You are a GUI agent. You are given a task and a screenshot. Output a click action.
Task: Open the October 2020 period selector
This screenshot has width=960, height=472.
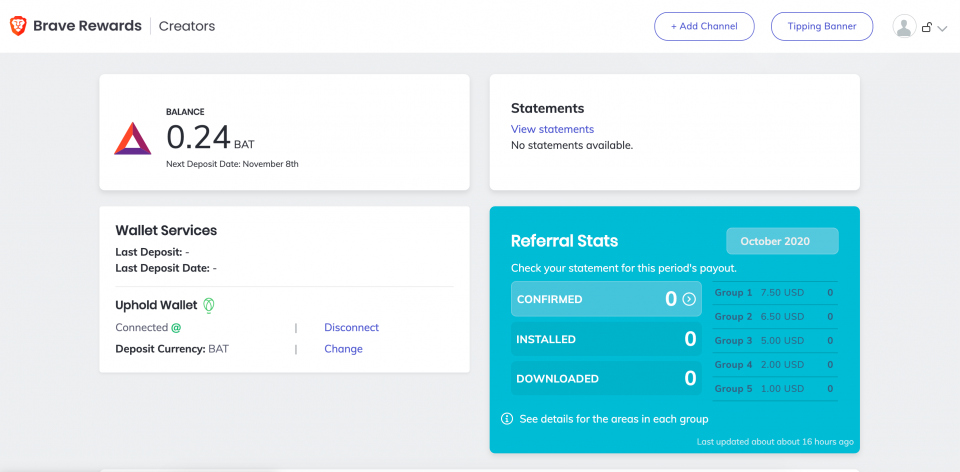pyautogui.click(x=782, y=241)
